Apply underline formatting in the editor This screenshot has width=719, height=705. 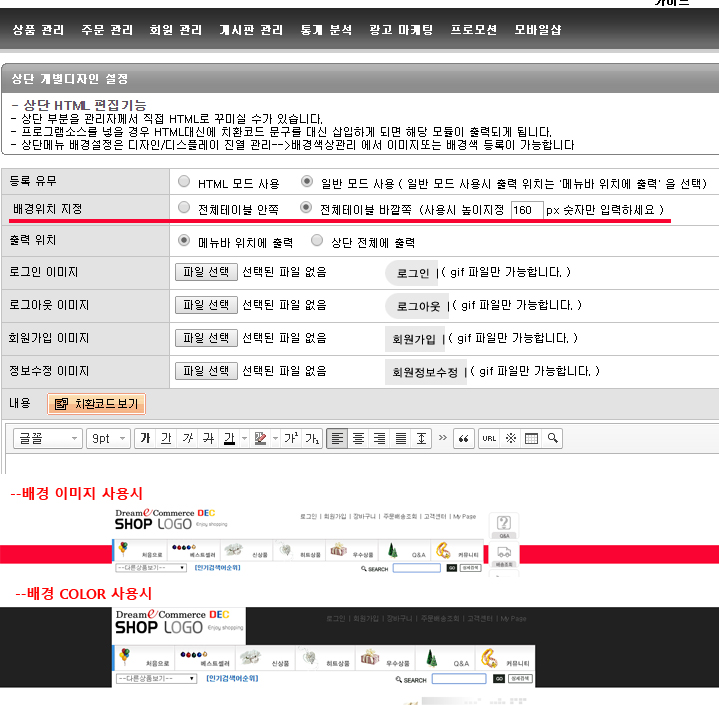pos(166,439)
